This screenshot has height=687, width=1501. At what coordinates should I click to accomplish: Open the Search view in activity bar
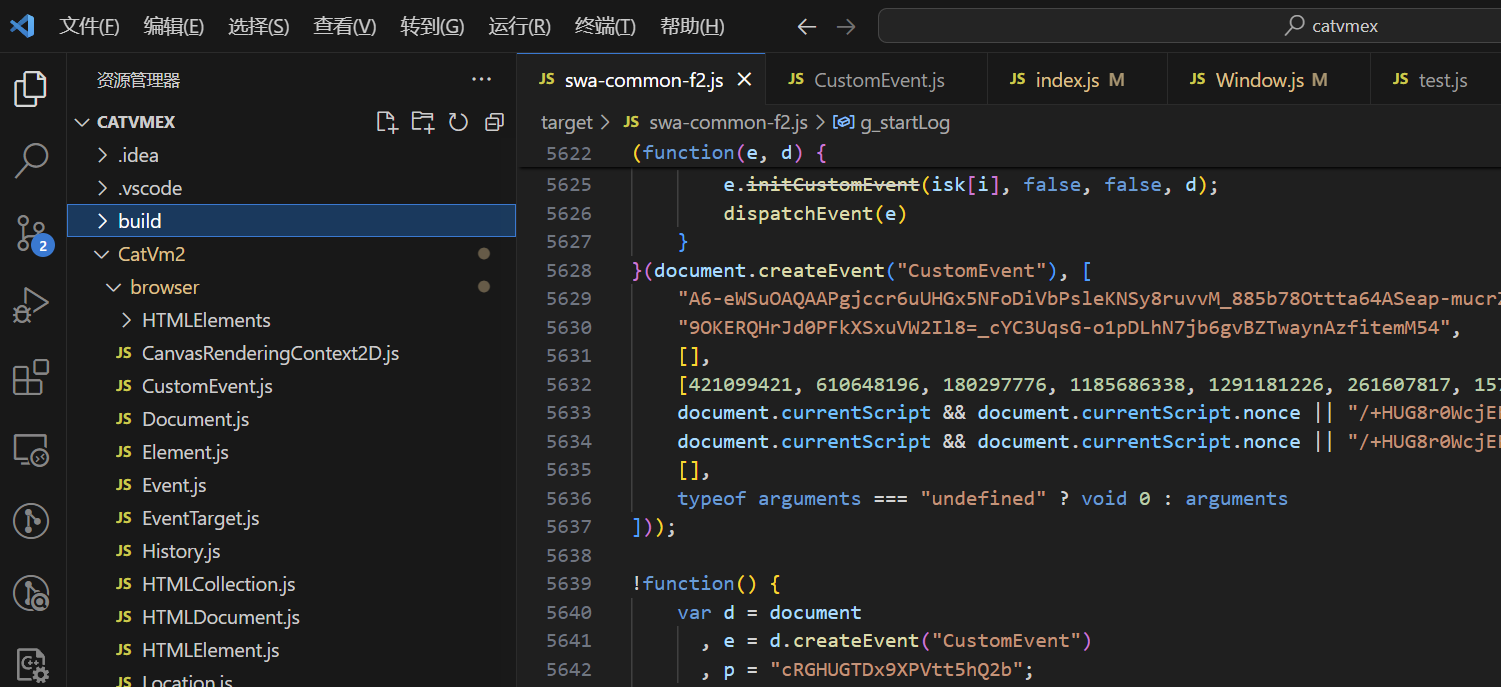tap(31, 160)
